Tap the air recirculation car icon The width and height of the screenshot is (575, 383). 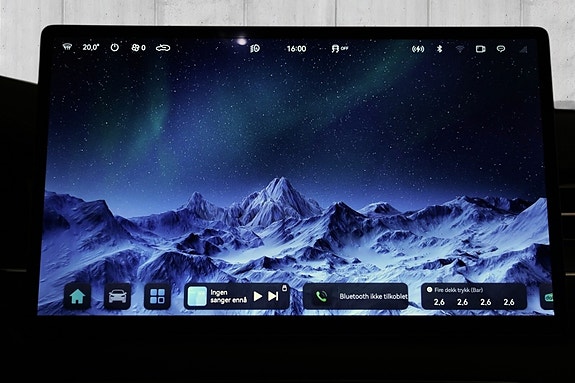(x=163, y=48)
